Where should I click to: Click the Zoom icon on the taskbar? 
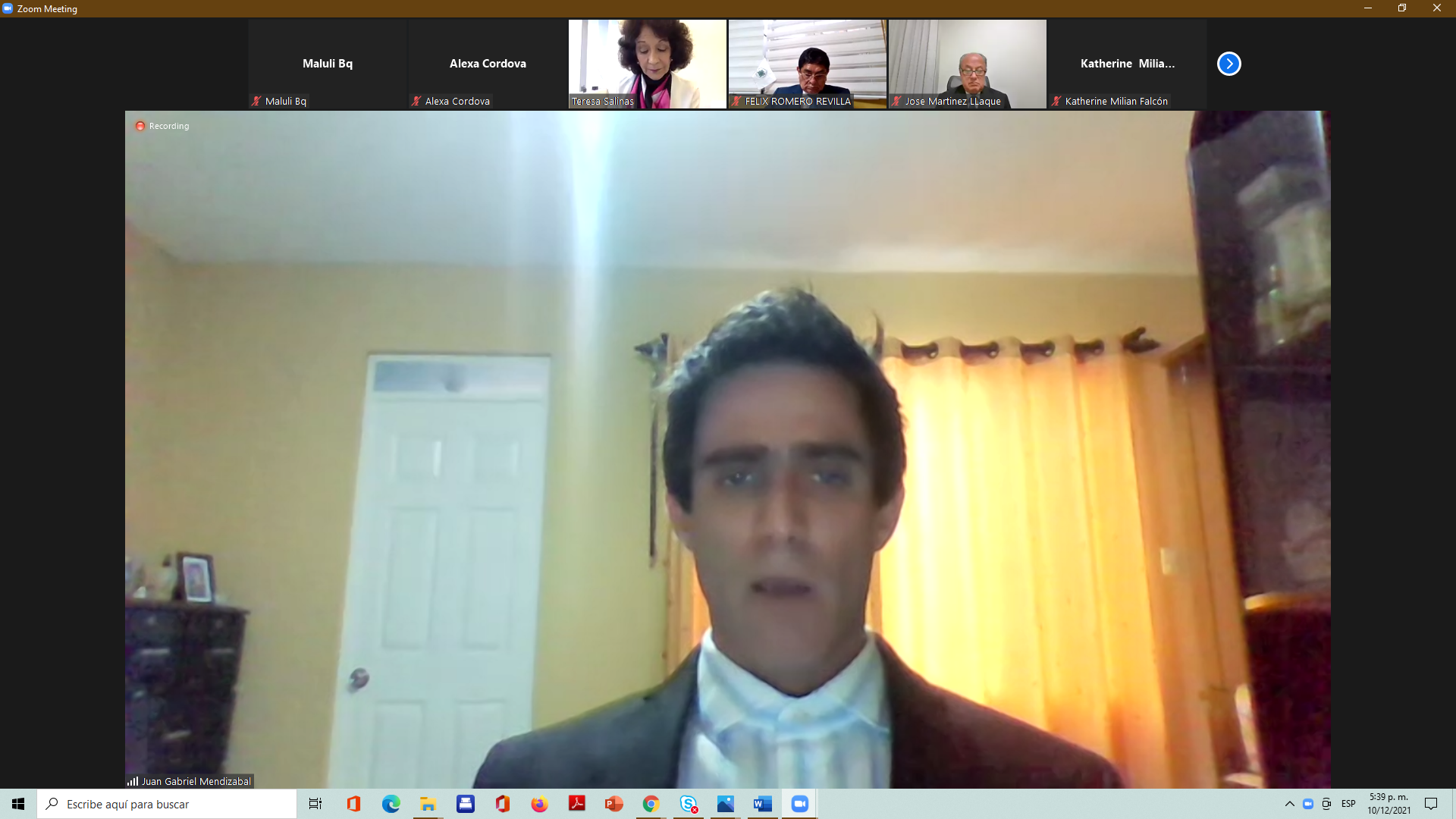tap(800, 804)
